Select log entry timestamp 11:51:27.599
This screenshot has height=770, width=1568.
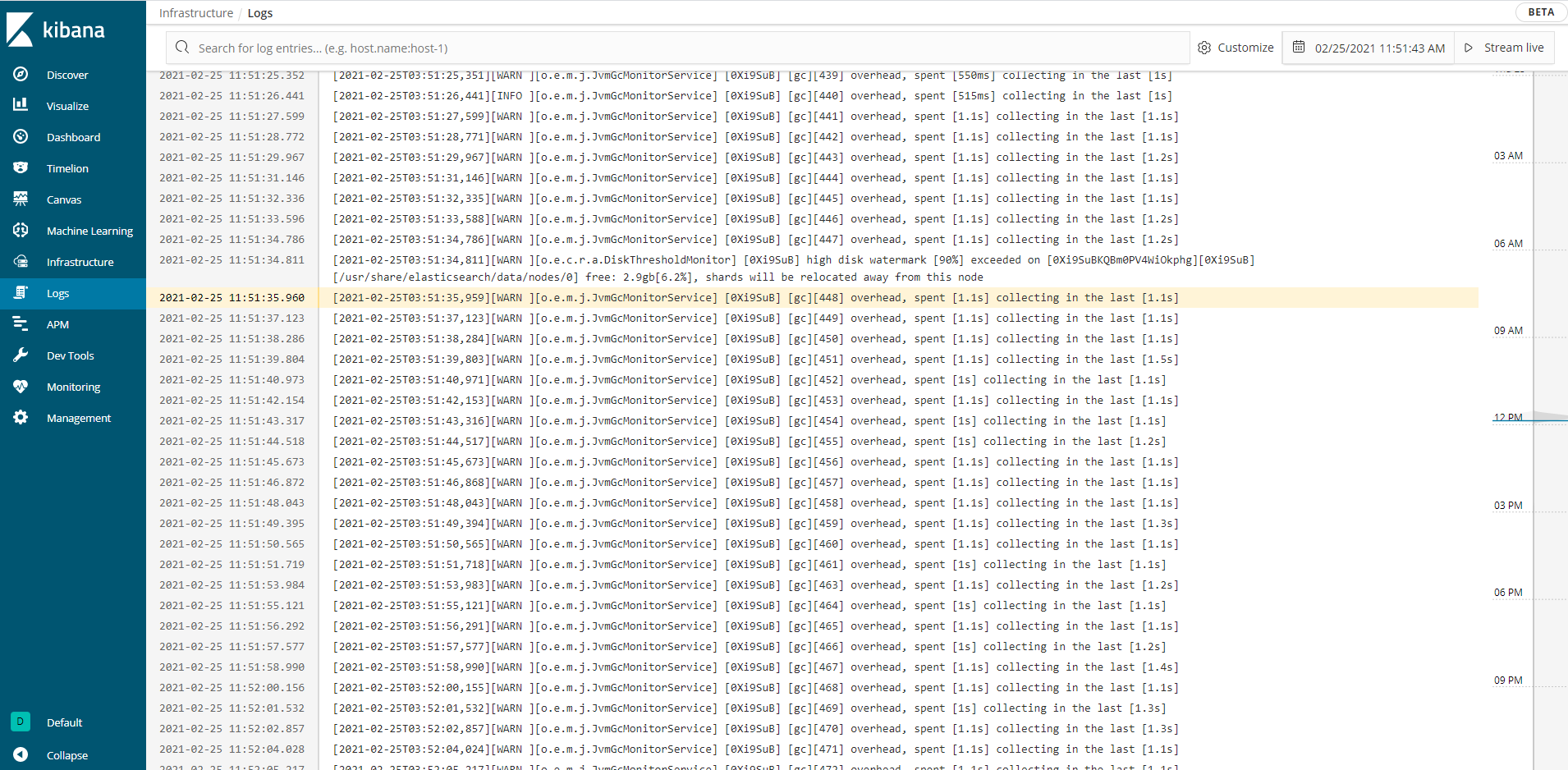pyautogui.click(x=232, y=117)
